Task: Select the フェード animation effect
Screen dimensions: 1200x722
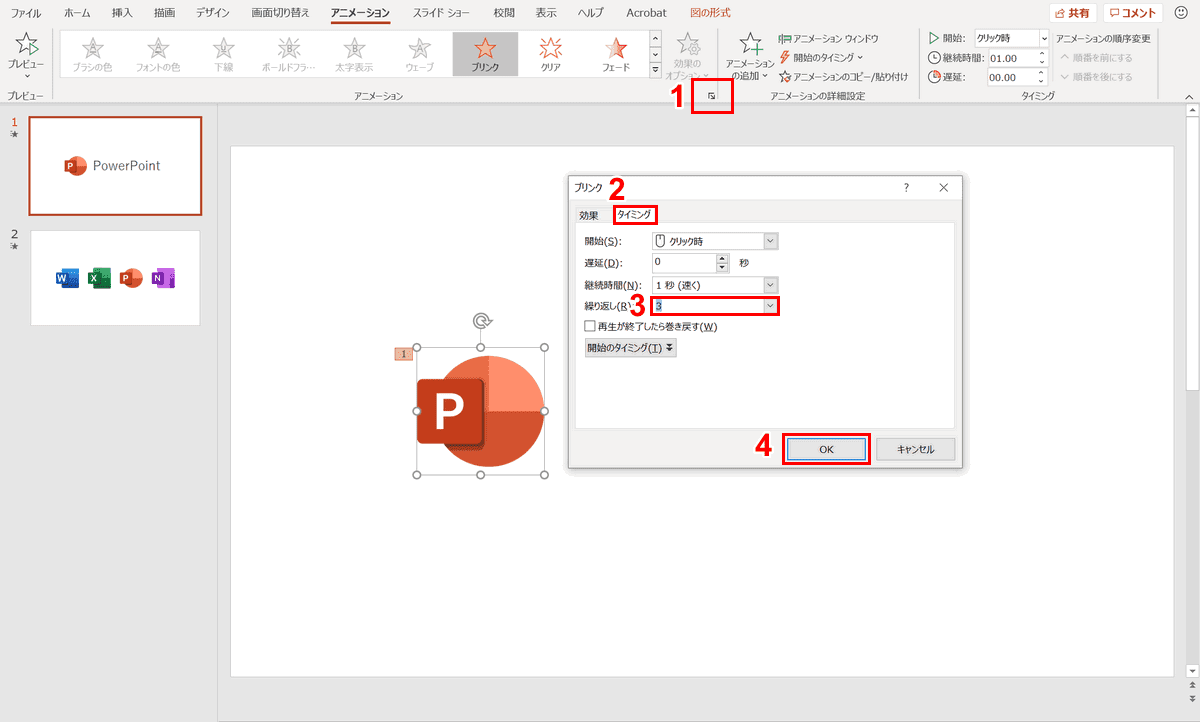Action: point(616,54)
